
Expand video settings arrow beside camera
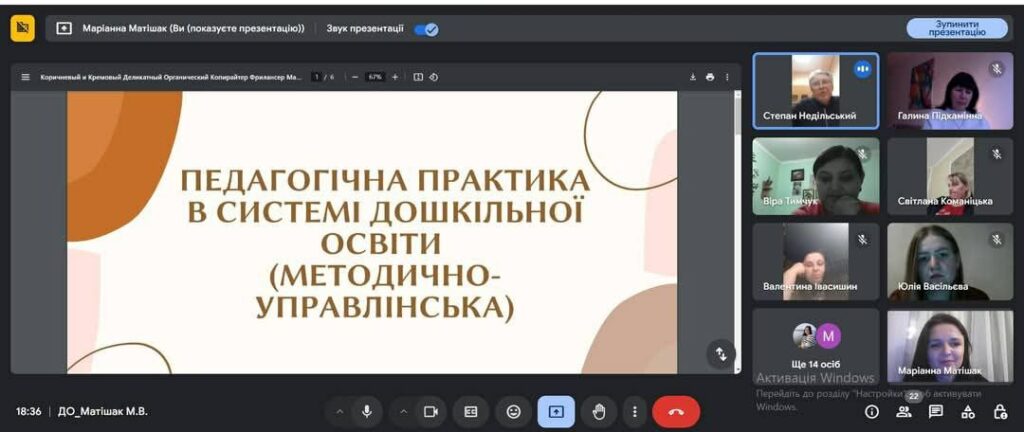(403, 411)
